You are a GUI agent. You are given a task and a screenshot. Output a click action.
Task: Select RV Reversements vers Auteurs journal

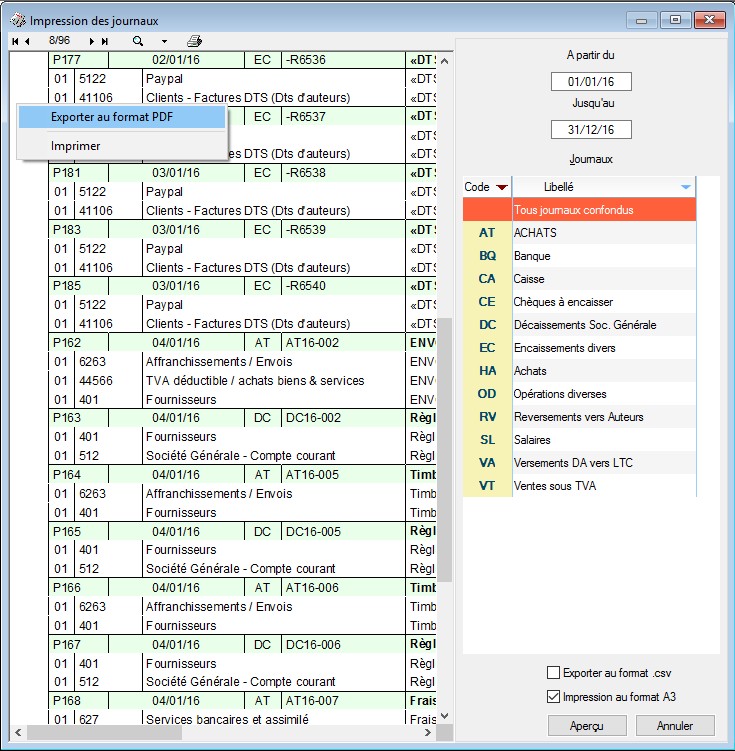click(x=579, y=417)
